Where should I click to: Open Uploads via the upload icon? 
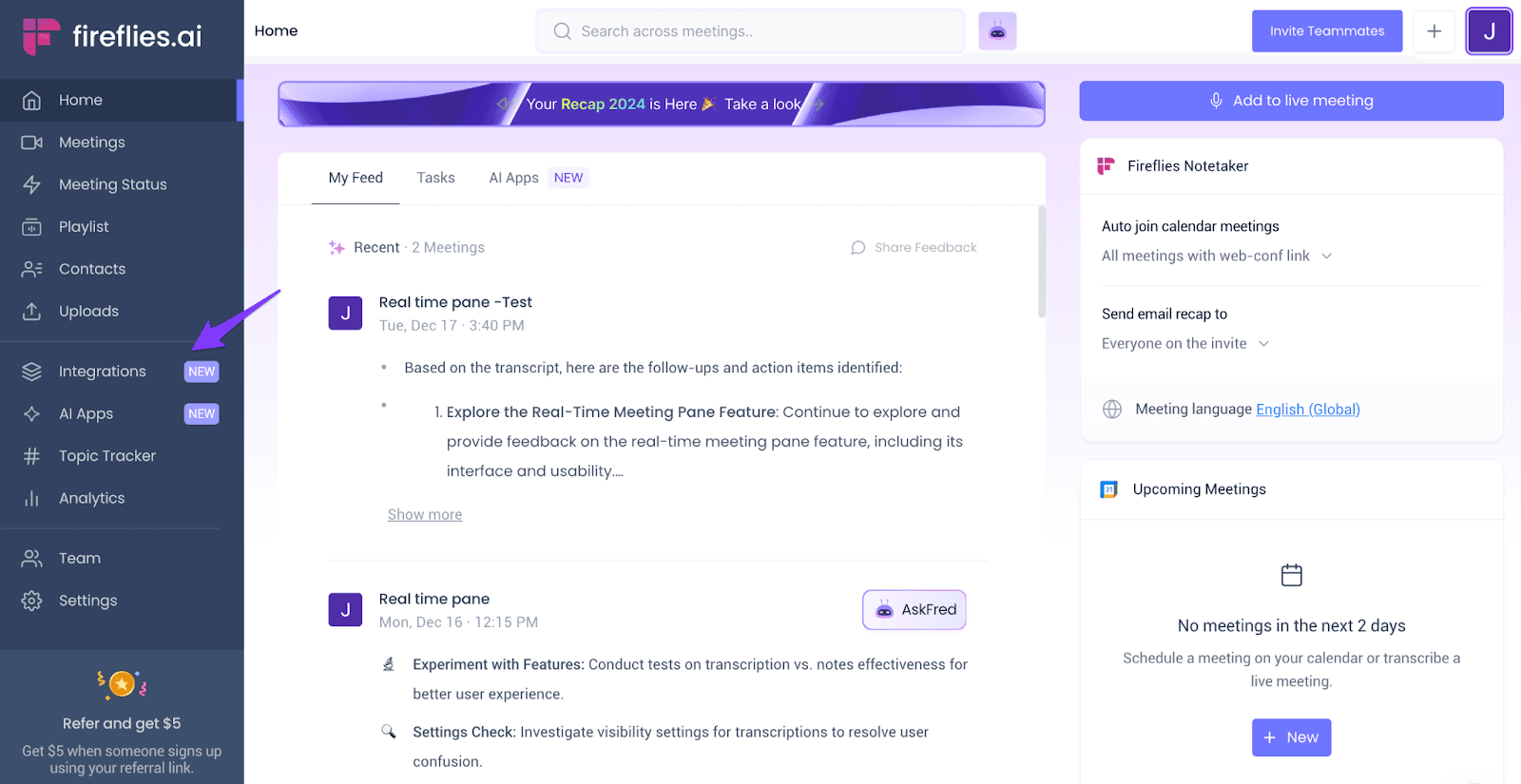31,311
